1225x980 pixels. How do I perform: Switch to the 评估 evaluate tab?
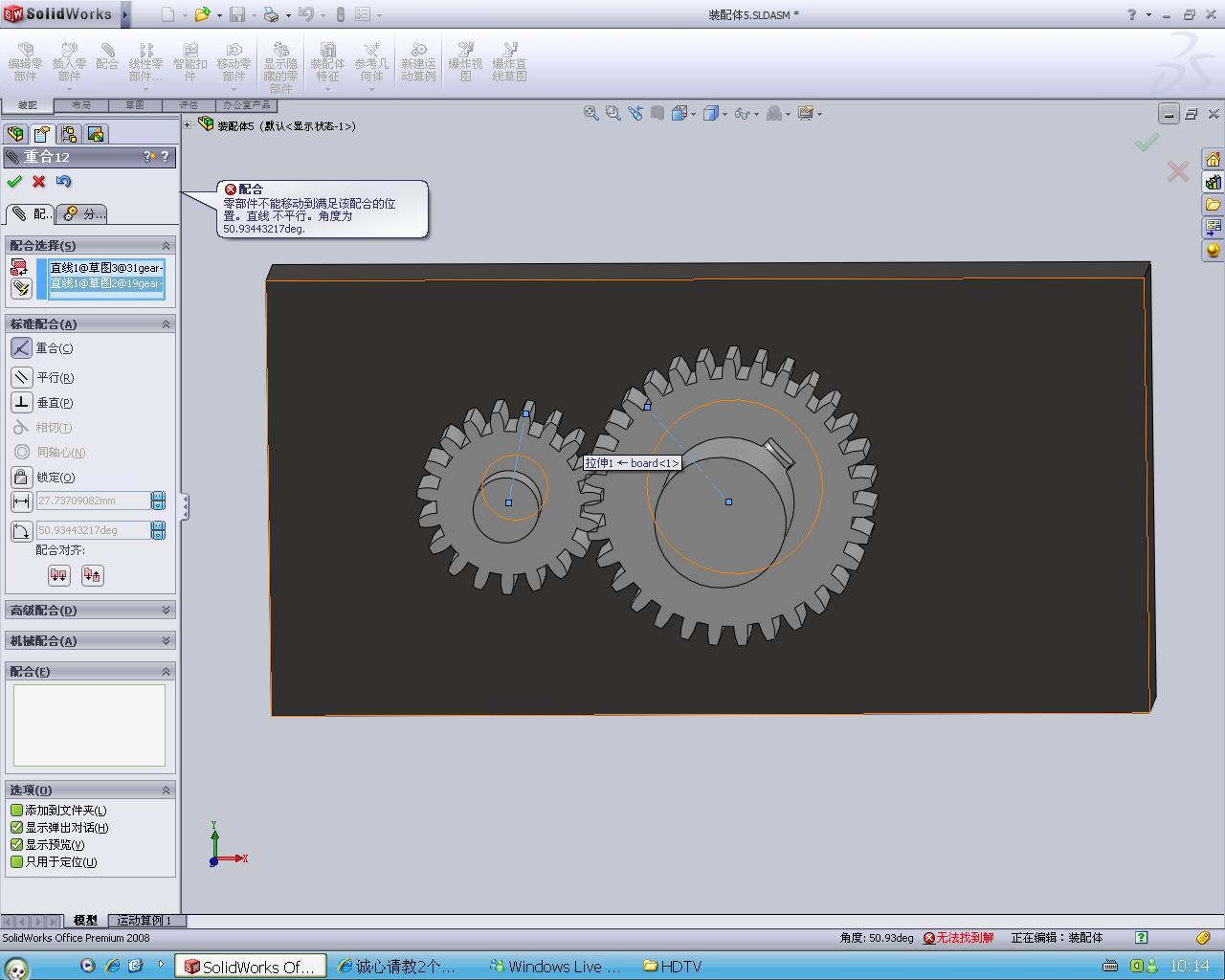(x=189, y=105)
